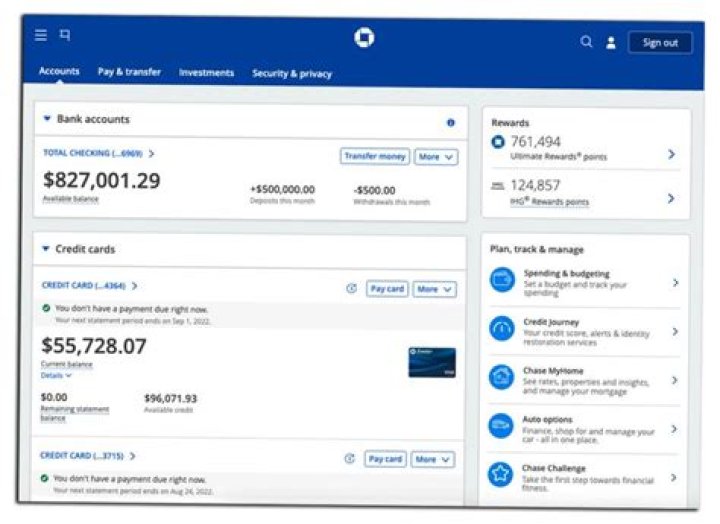Open the Chase MyHome house icon

coord(502,377)
